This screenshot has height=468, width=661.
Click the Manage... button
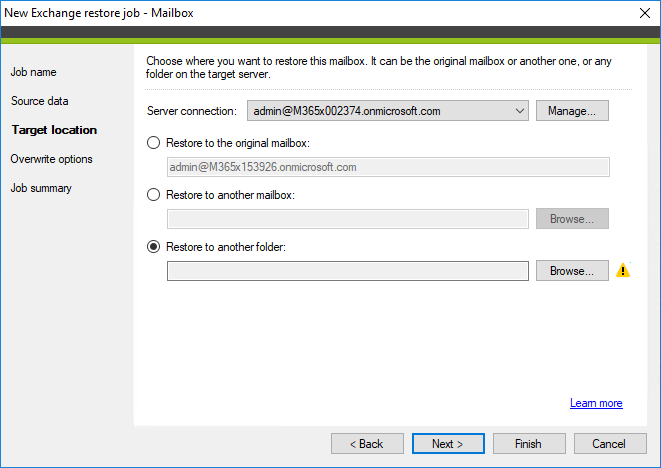pyautogui.click(x=572, y=111)
